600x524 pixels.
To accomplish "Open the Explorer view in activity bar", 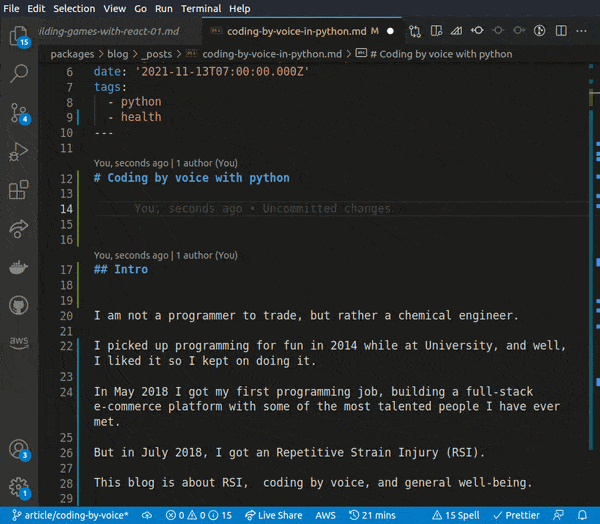I will point(18,37).
